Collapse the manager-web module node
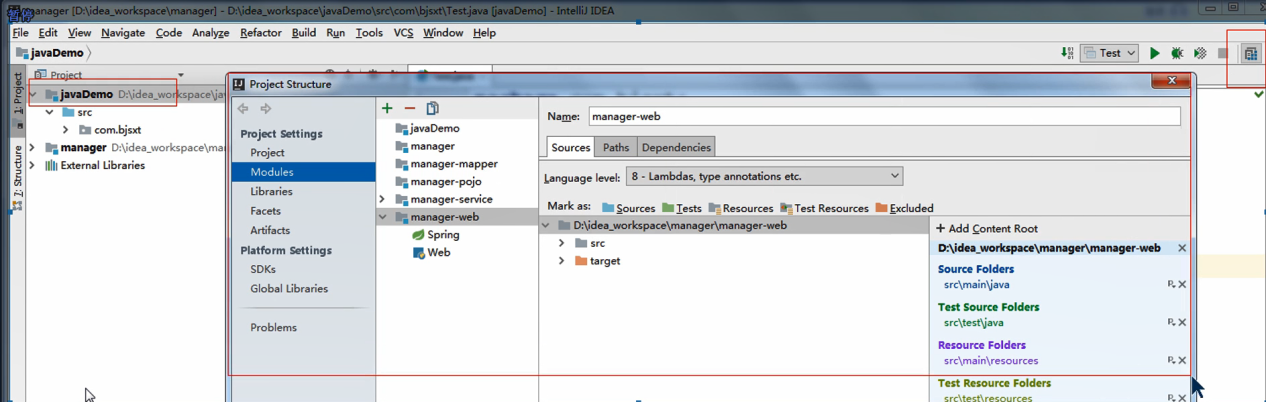1266x402 pixels. [382, 217]
